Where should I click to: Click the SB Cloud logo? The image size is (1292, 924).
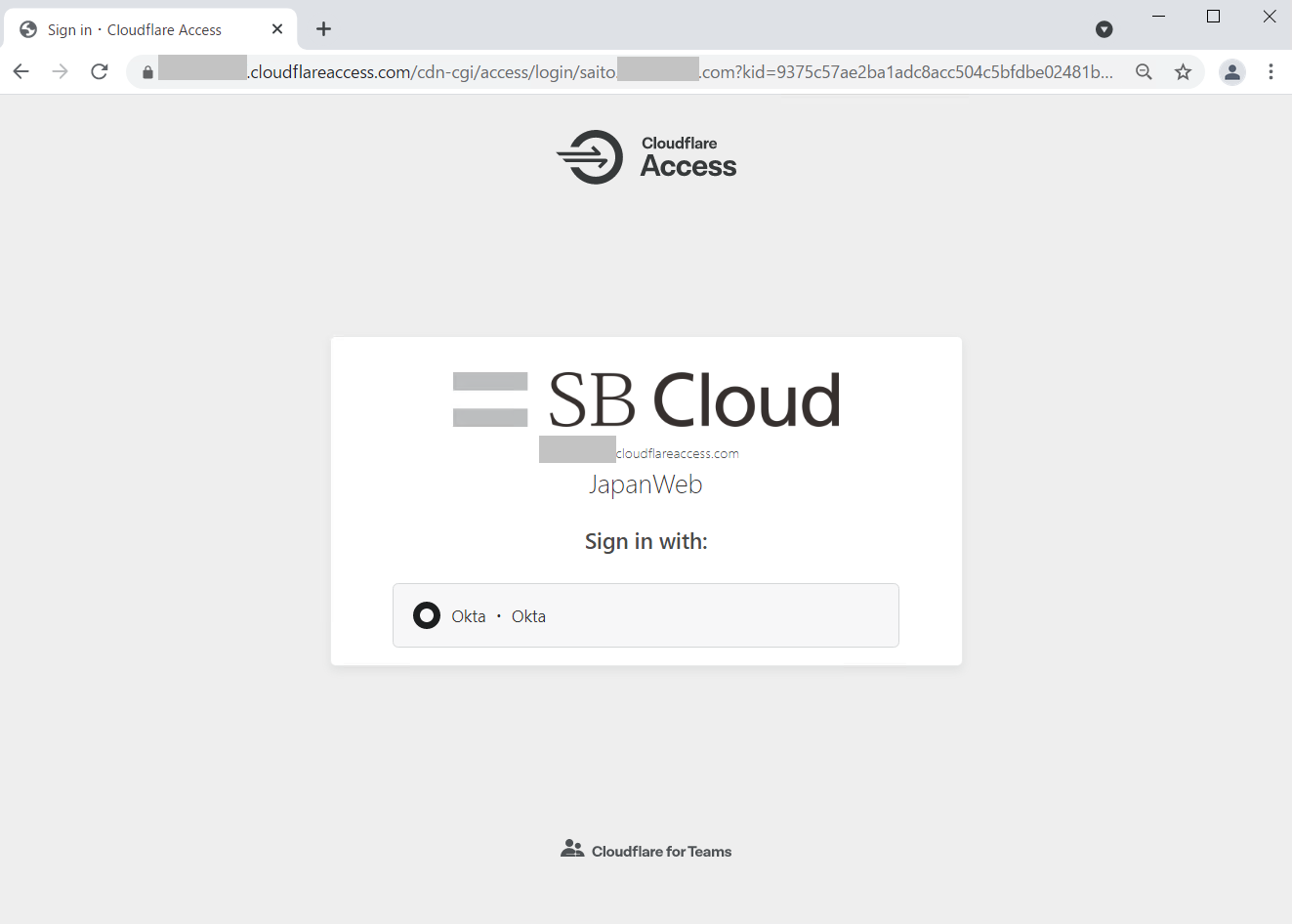pyautogui.click(x=646, y=399)
